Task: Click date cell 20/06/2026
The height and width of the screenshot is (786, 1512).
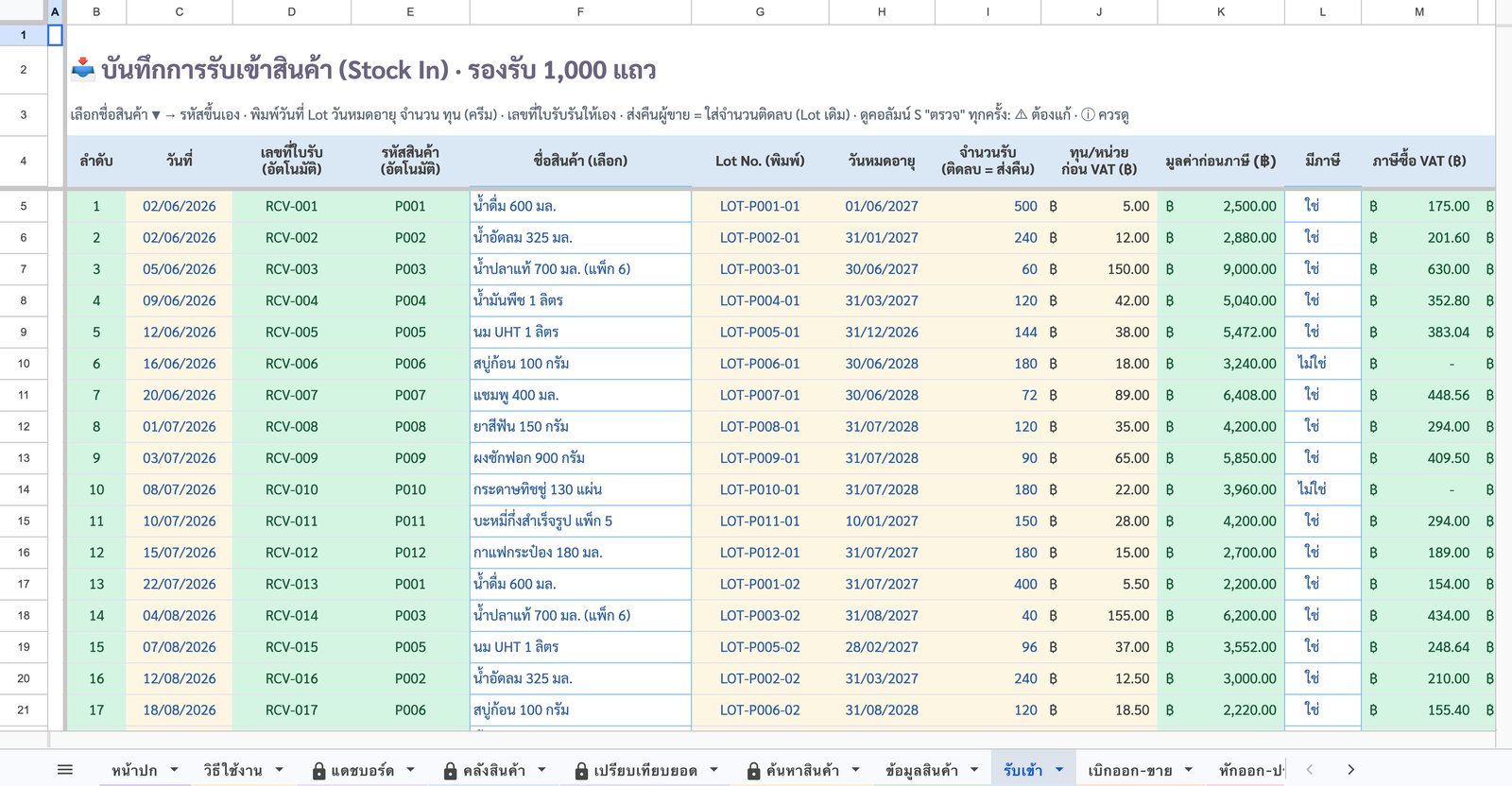Action: 180,395
